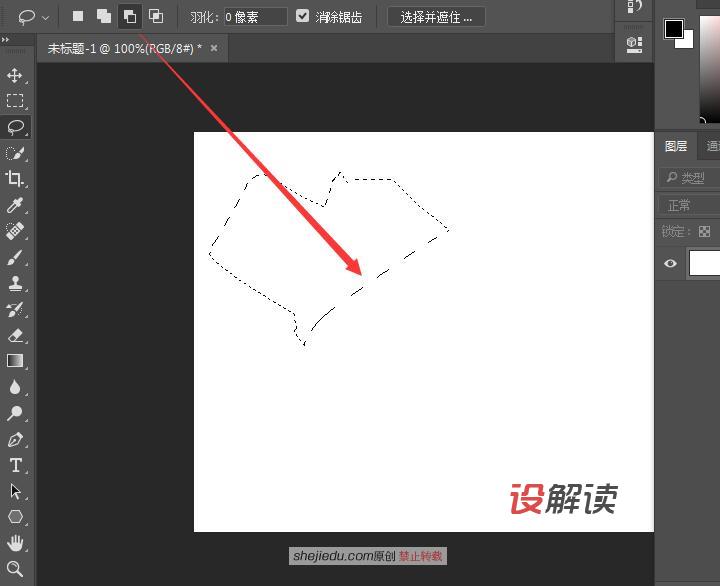The width and height of the screenshot is (720, 586).
Task: Choose Add to Selection mode
Action: pos(104,17)
